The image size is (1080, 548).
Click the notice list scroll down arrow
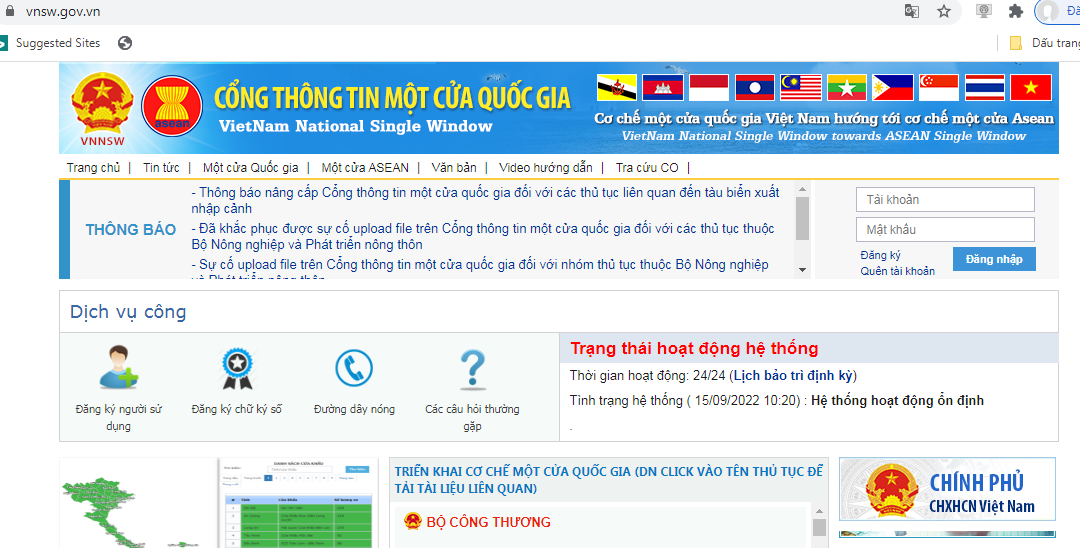click(x=802, y=270)
